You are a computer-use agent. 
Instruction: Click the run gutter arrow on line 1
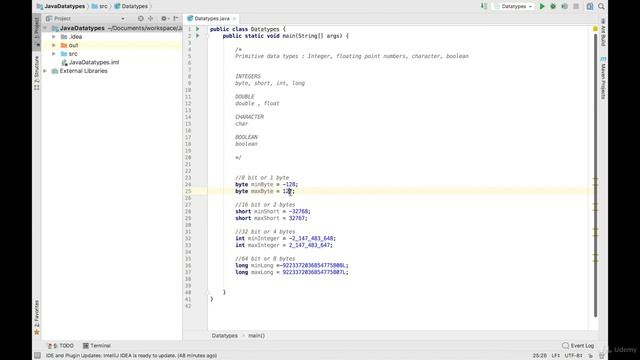point(198,29)
